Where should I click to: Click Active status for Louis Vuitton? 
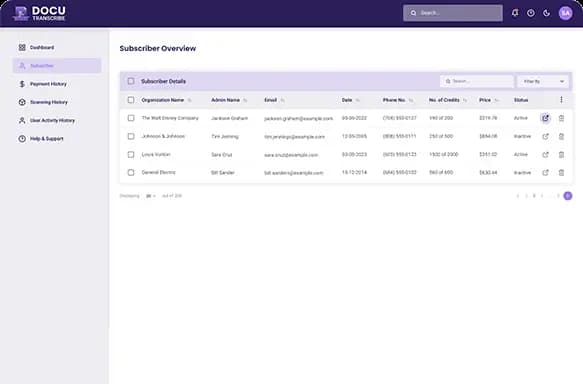pyautogui.click(x=521, y=154)
